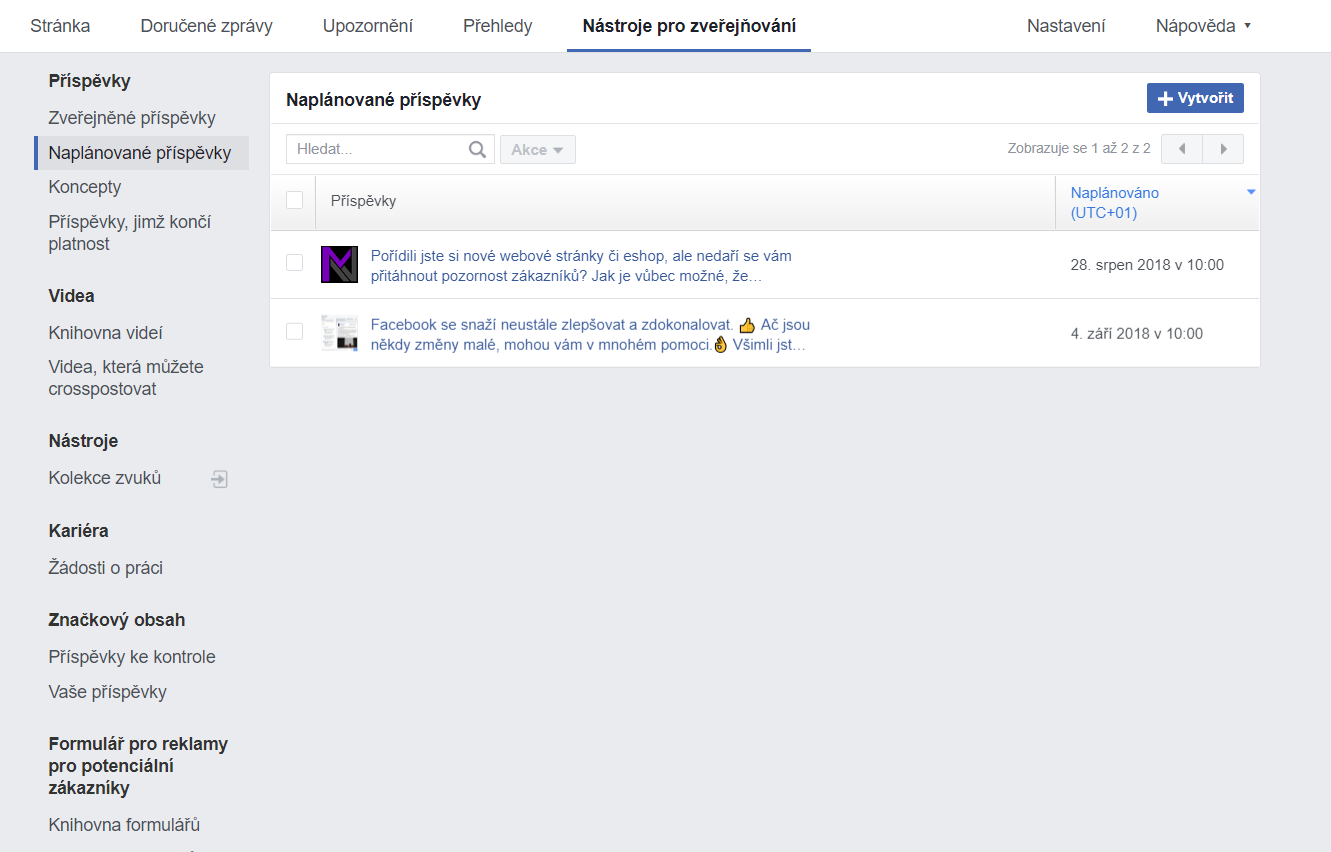Switch to the Stránka tab
Image resolution: width=1331 pixels, height=852 pixels.
tap(60, 26)
